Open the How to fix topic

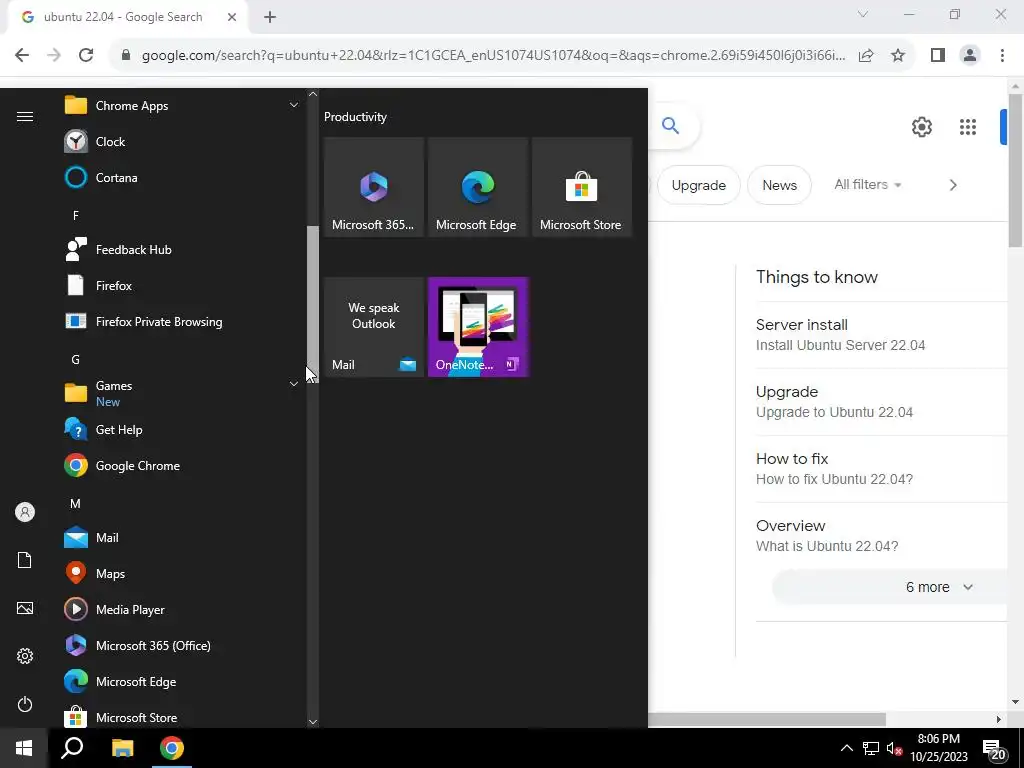pos(881,469)
